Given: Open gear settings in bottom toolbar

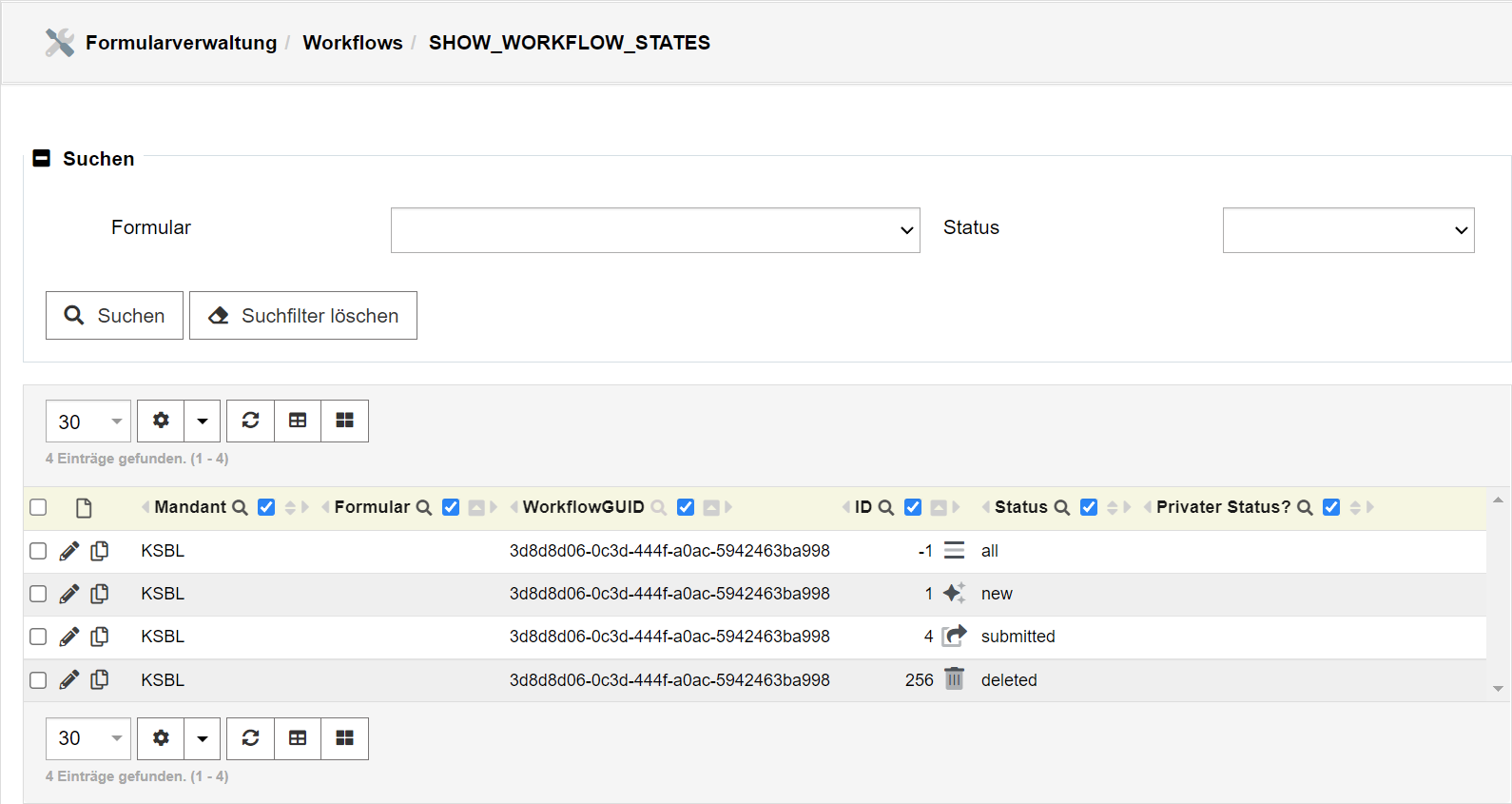Looking at the screenshot, I should click(x=161, y=738).
